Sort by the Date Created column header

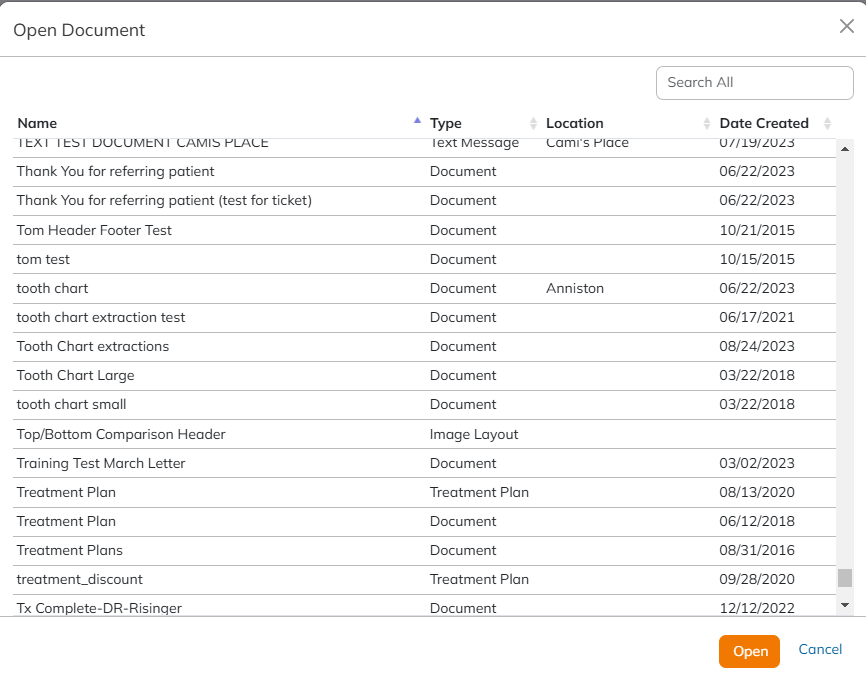coord(764,123)
